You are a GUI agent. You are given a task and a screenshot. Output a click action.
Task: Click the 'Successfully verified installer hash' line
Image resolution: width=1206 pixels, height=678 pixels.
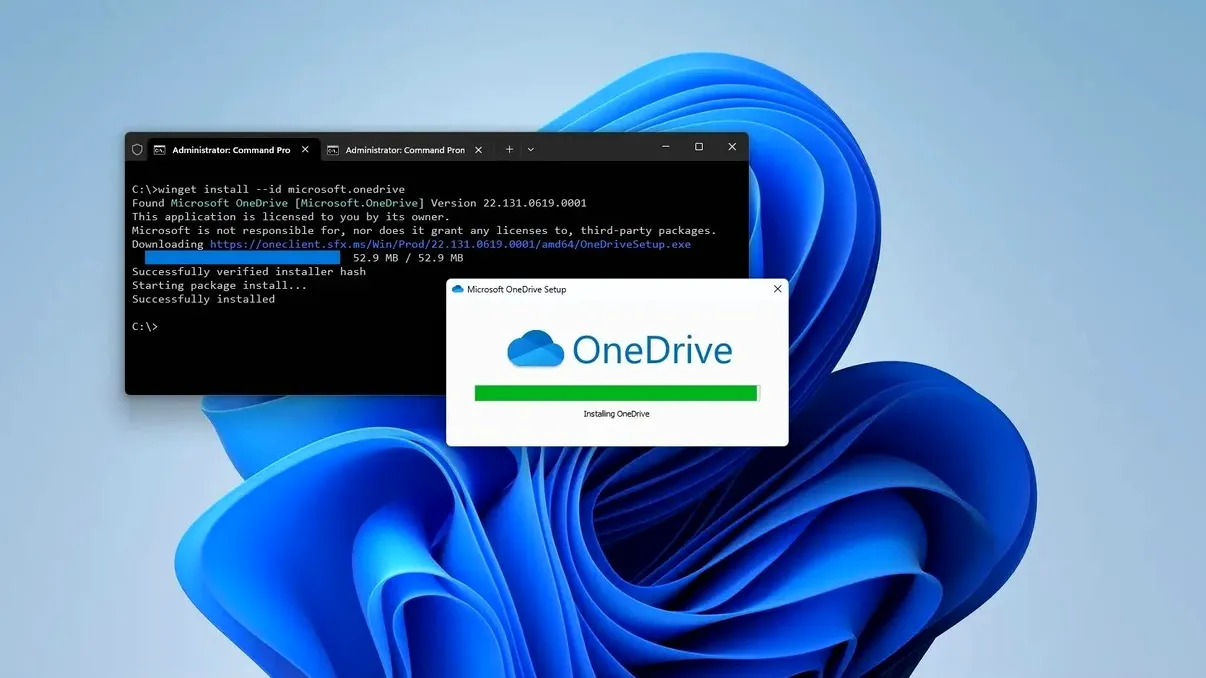point(249,272)
